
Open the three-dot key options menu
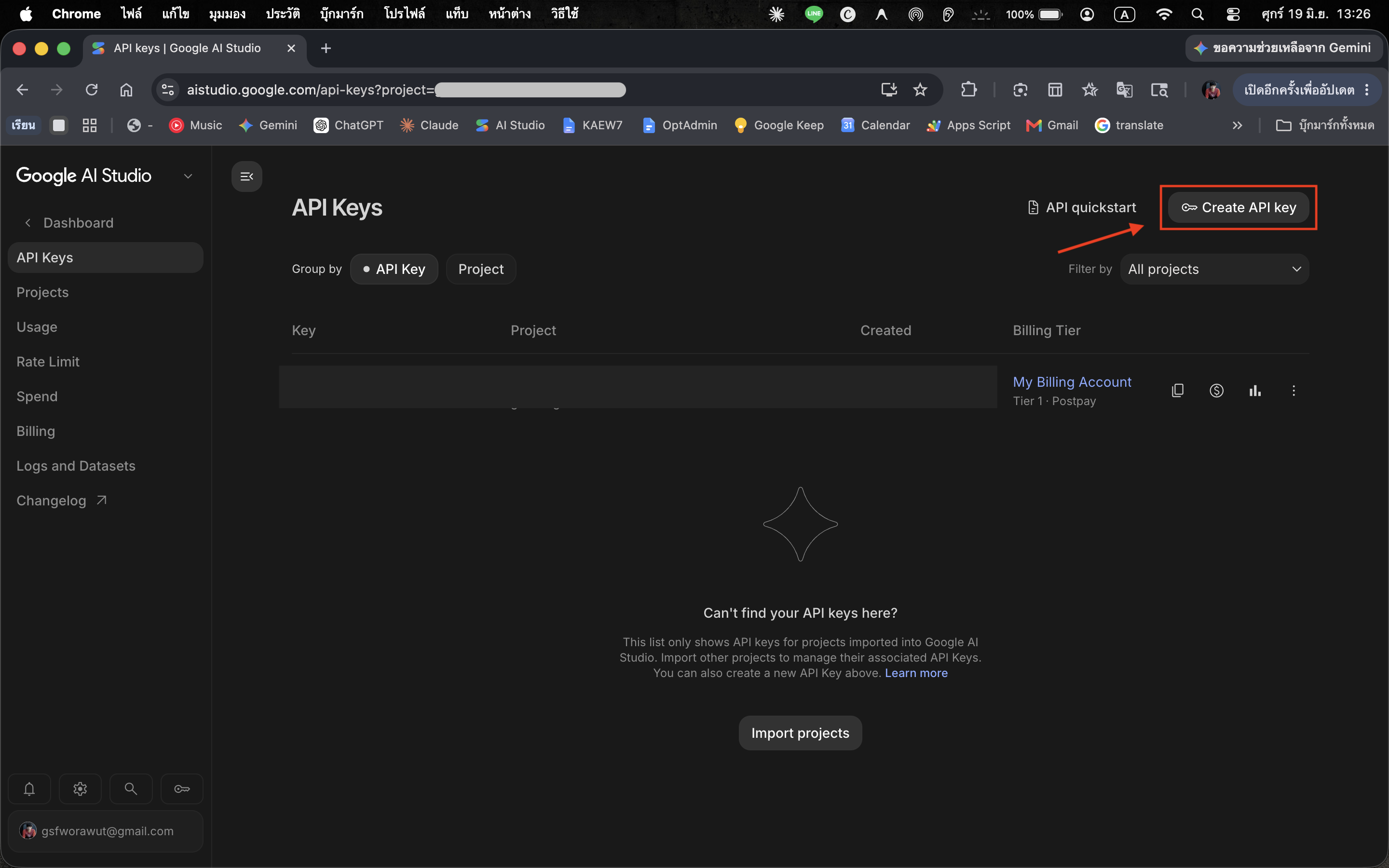click(x=1293, y=391)
